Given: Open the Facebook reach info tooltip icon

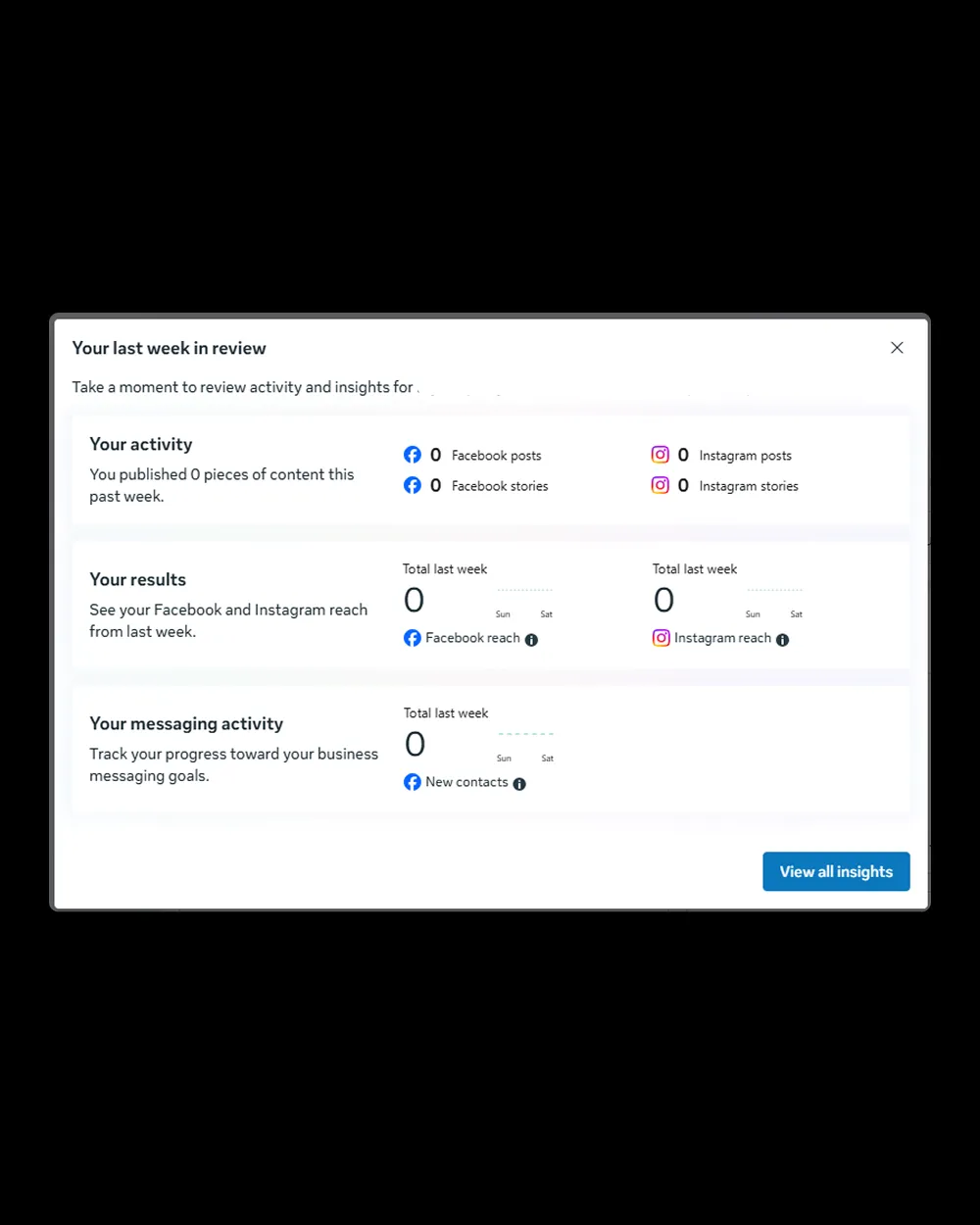Looking at the screenshot, I should [x=532, y=639].
